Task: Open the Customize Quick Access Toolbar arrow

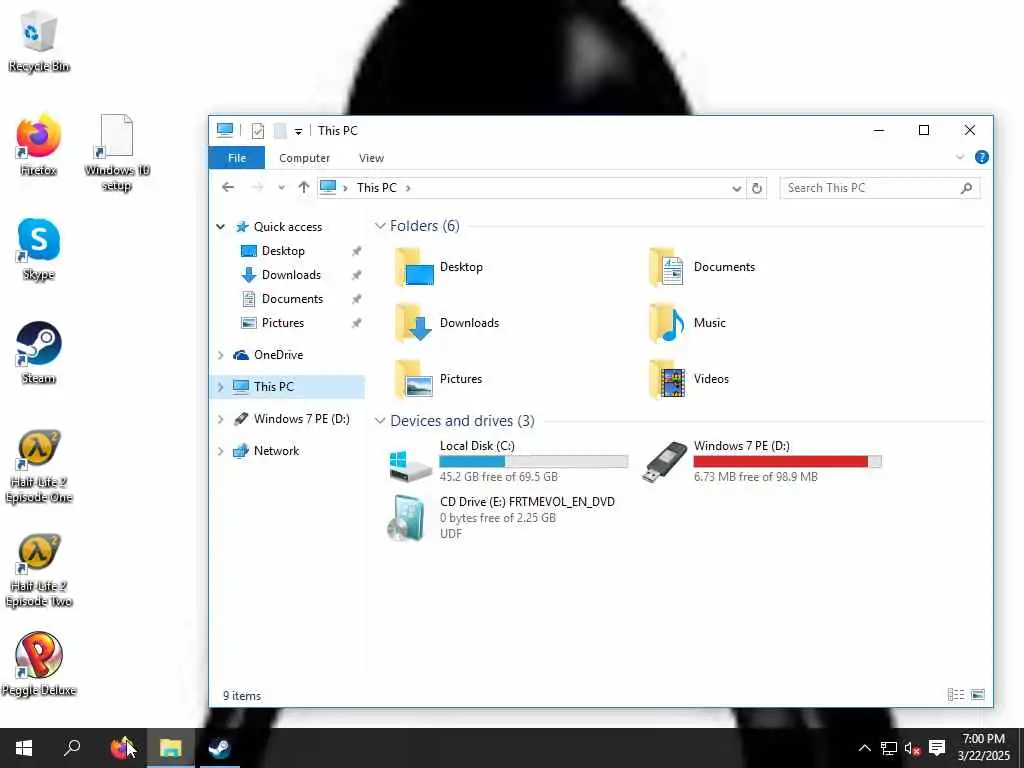Action: [x=298, y=131]
